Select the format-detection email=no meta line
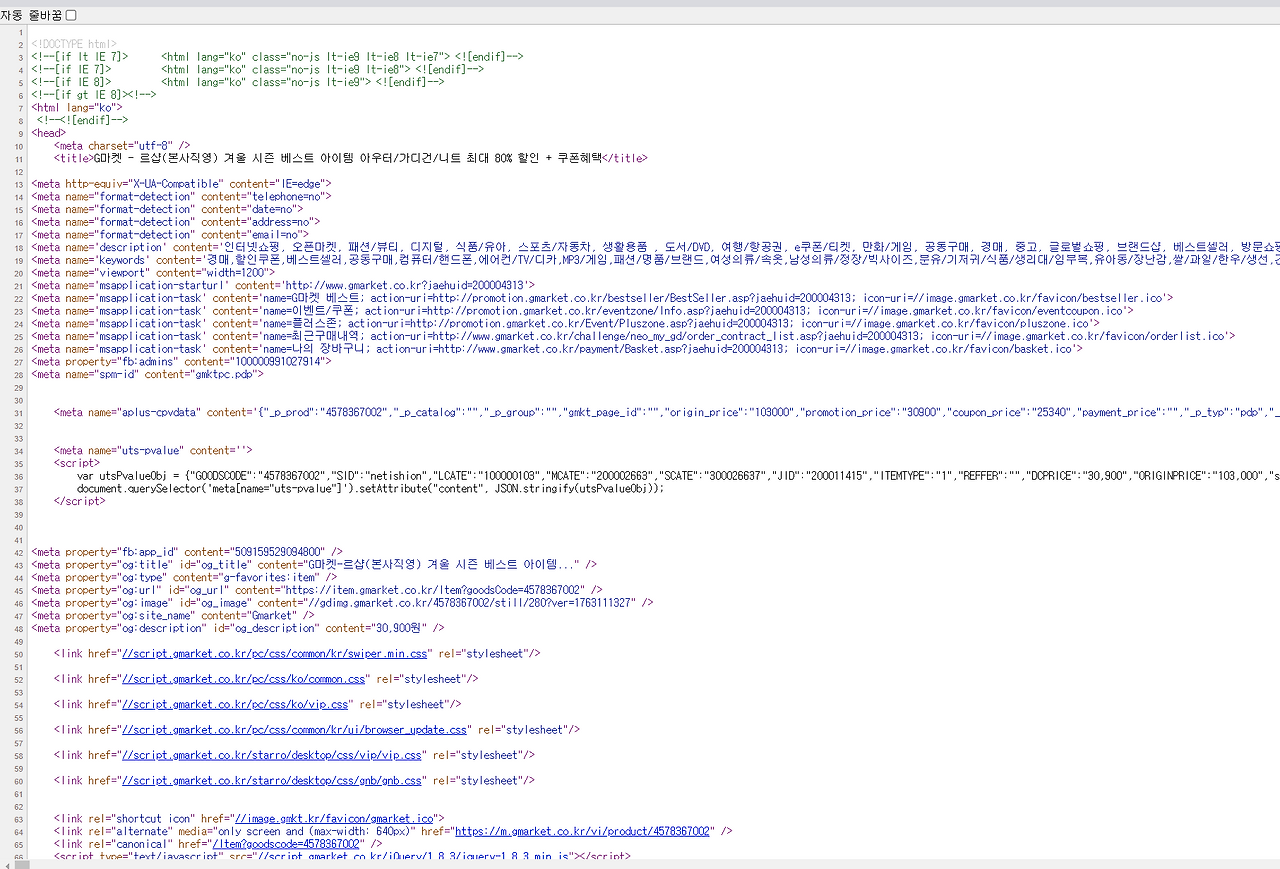Viewport: 1280px width, 869px height. (170, 234)
